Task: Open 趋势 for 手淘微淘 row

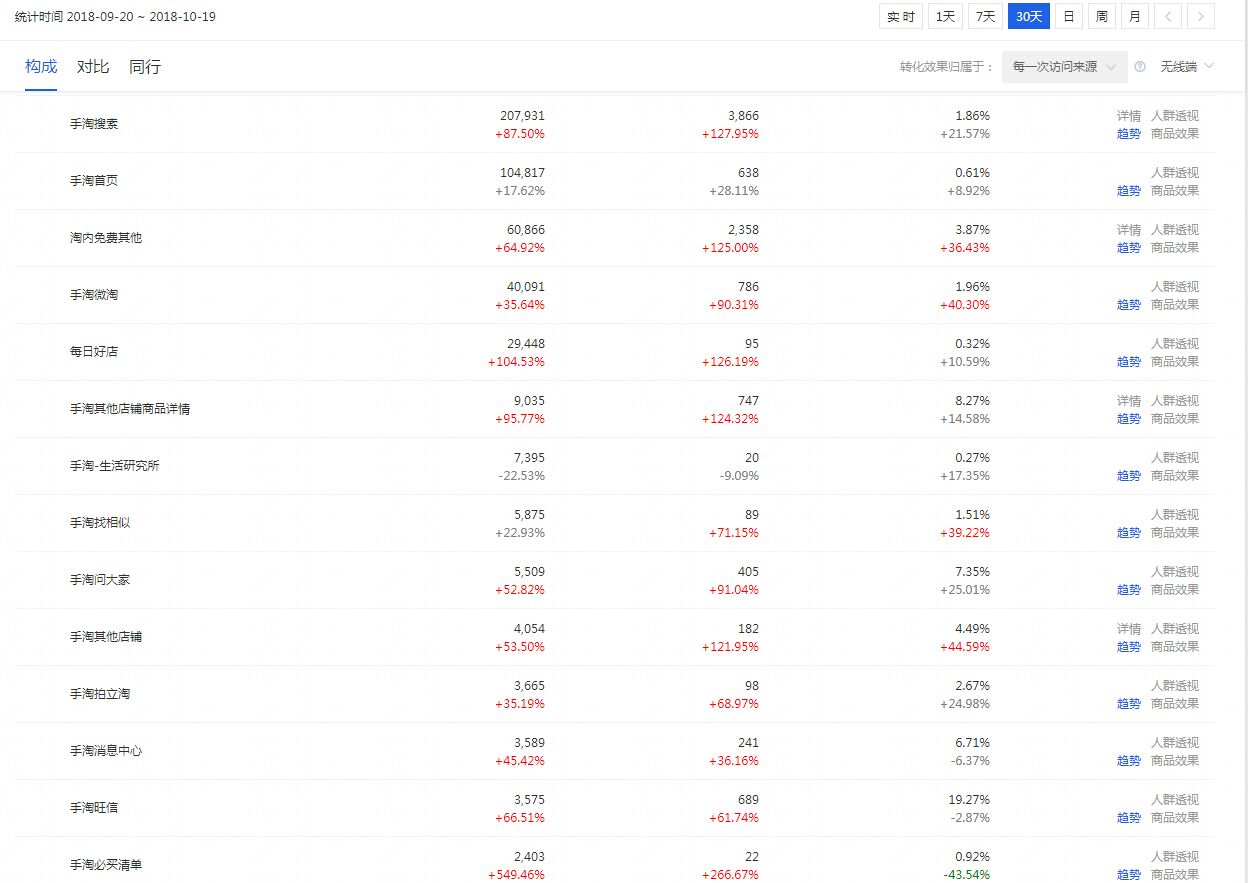Action: pos(1129,305)
